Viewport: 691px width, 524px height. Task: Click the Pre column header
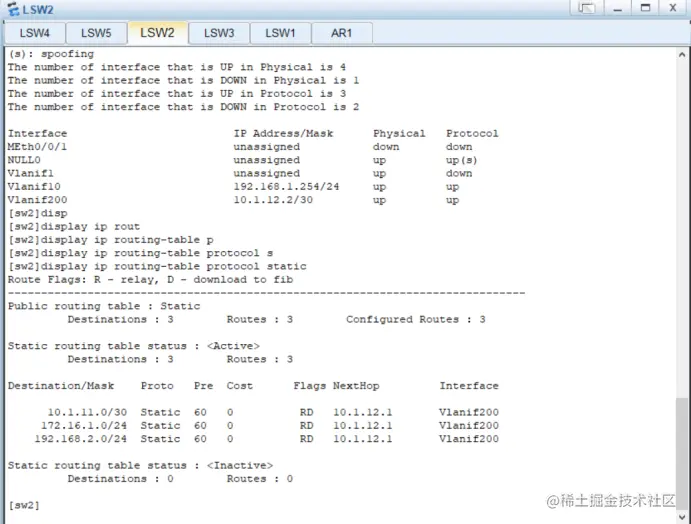tap(204, 386)
